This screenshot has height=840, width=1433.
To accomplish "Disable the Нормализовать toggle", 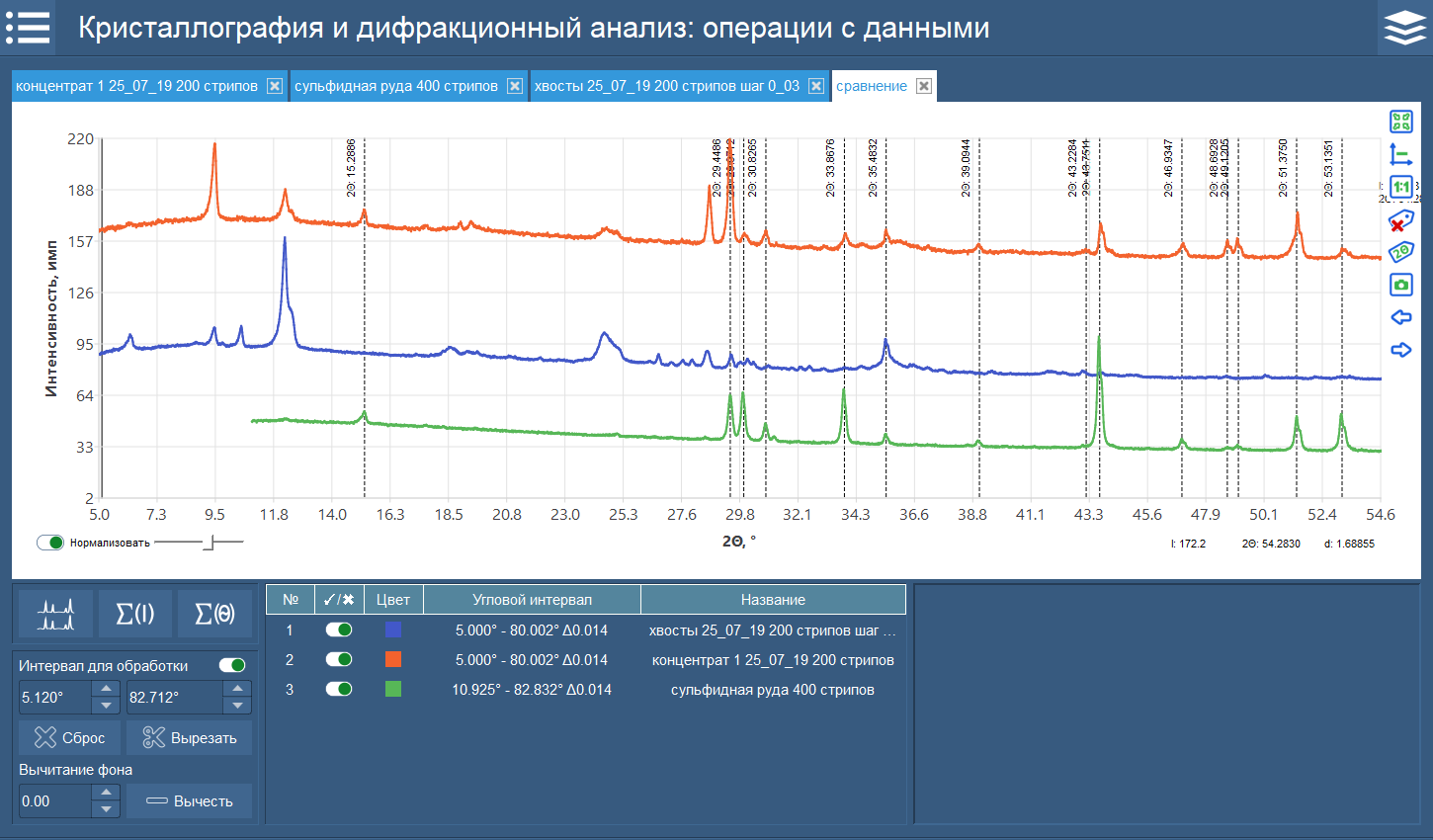I will (49, 543).
